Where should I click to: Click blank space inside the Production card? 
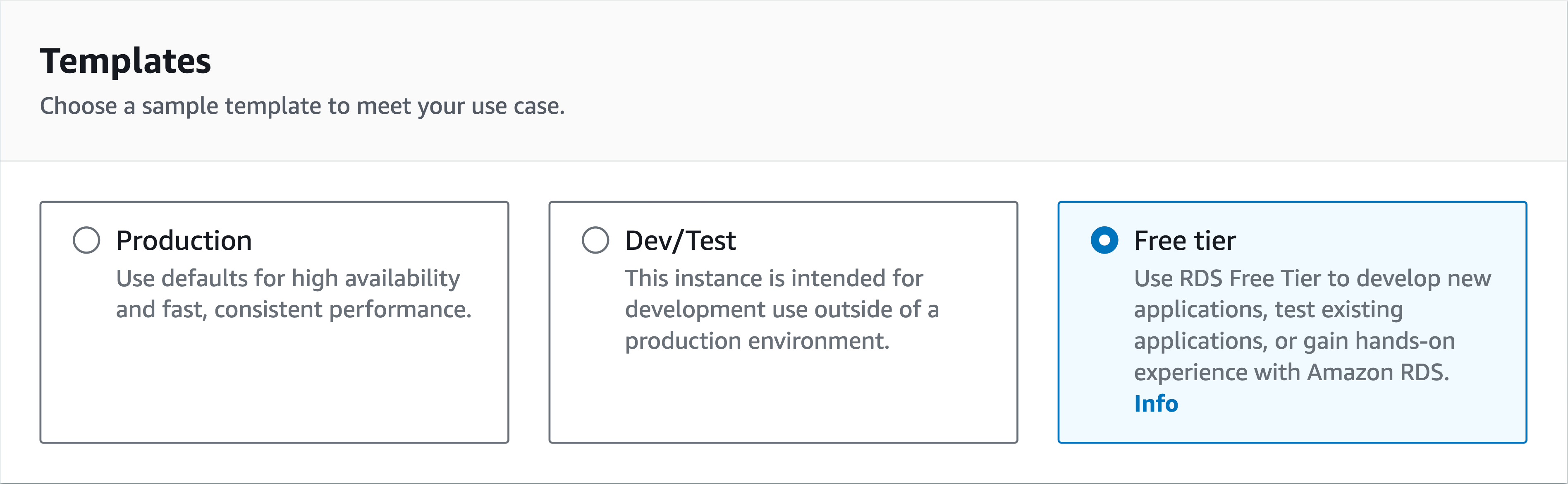click(x=274, y=390)
